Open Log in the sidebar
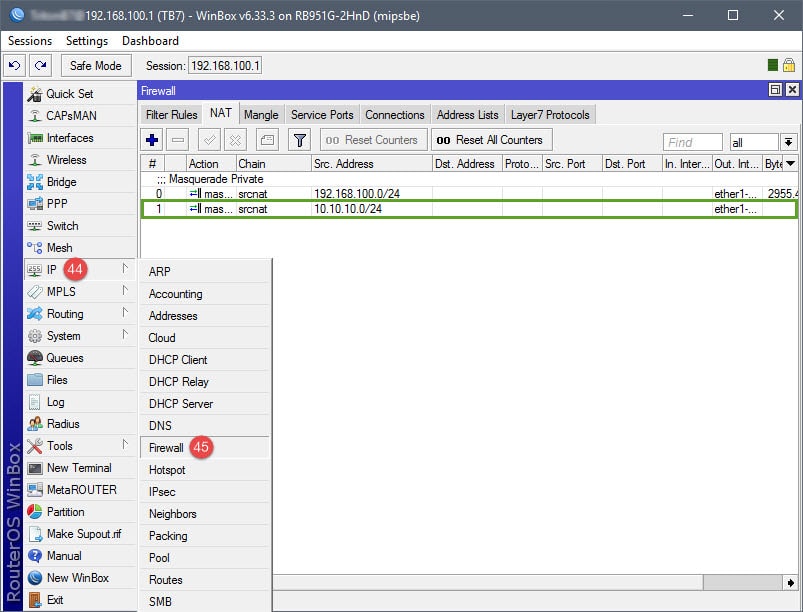Screen dimensions: 803x612 pyautogui.click(x=80, y=402)
